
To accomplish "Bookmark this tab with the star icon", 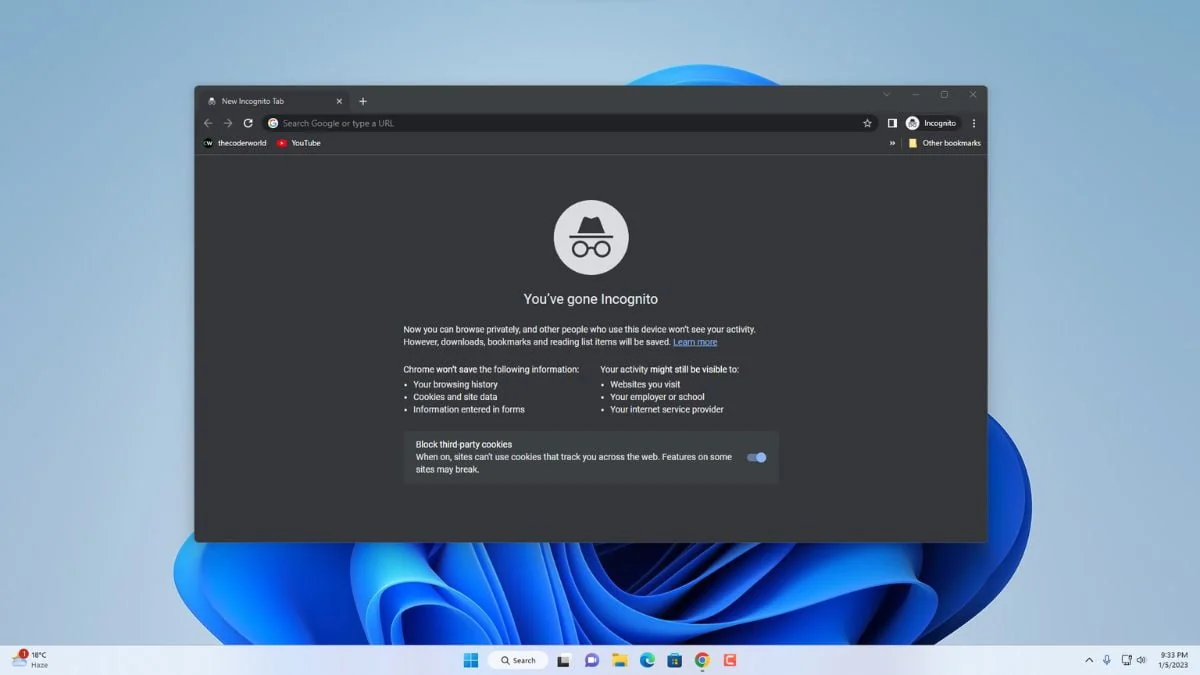I will [x=867, y=123].
